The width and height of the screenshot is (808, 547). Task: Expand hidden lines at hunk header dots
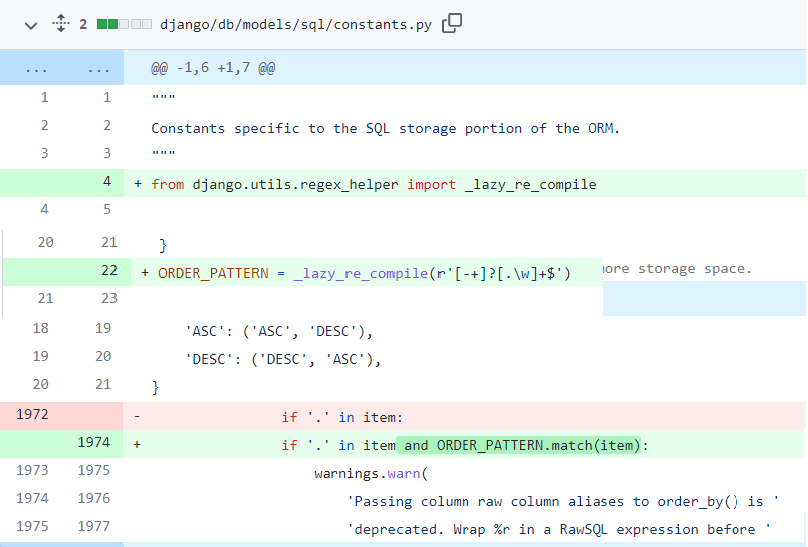click(62, 67)
